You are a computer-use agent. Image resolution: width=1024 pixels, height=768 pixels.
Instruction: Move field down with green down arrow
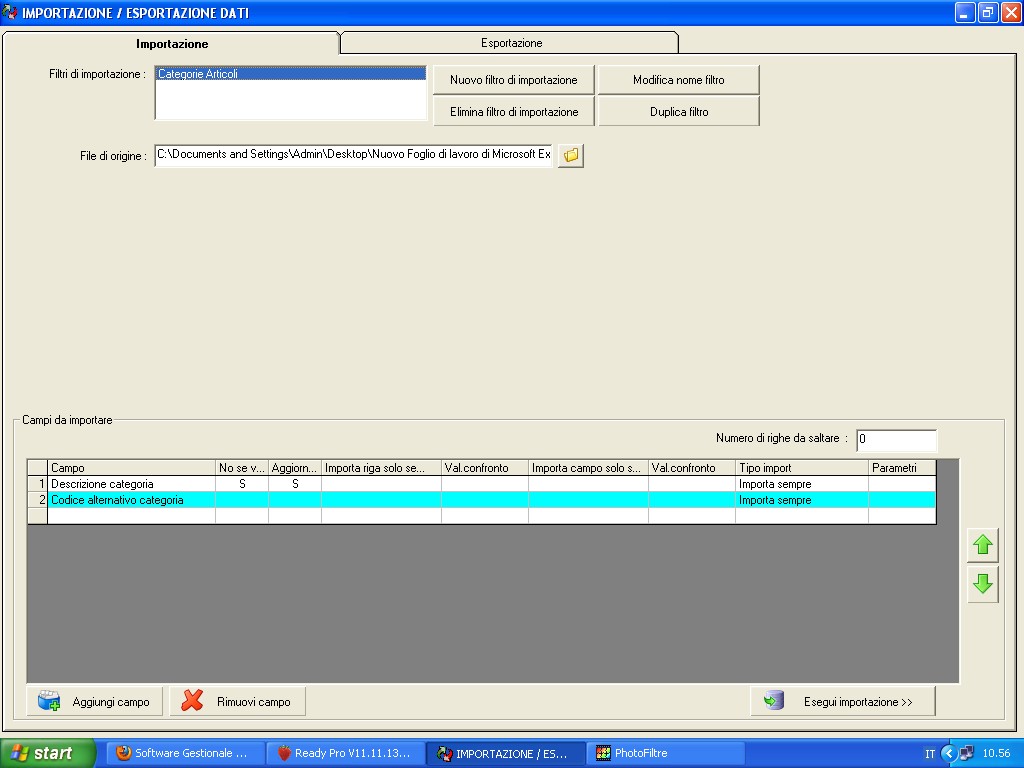[x=982, y=584]
